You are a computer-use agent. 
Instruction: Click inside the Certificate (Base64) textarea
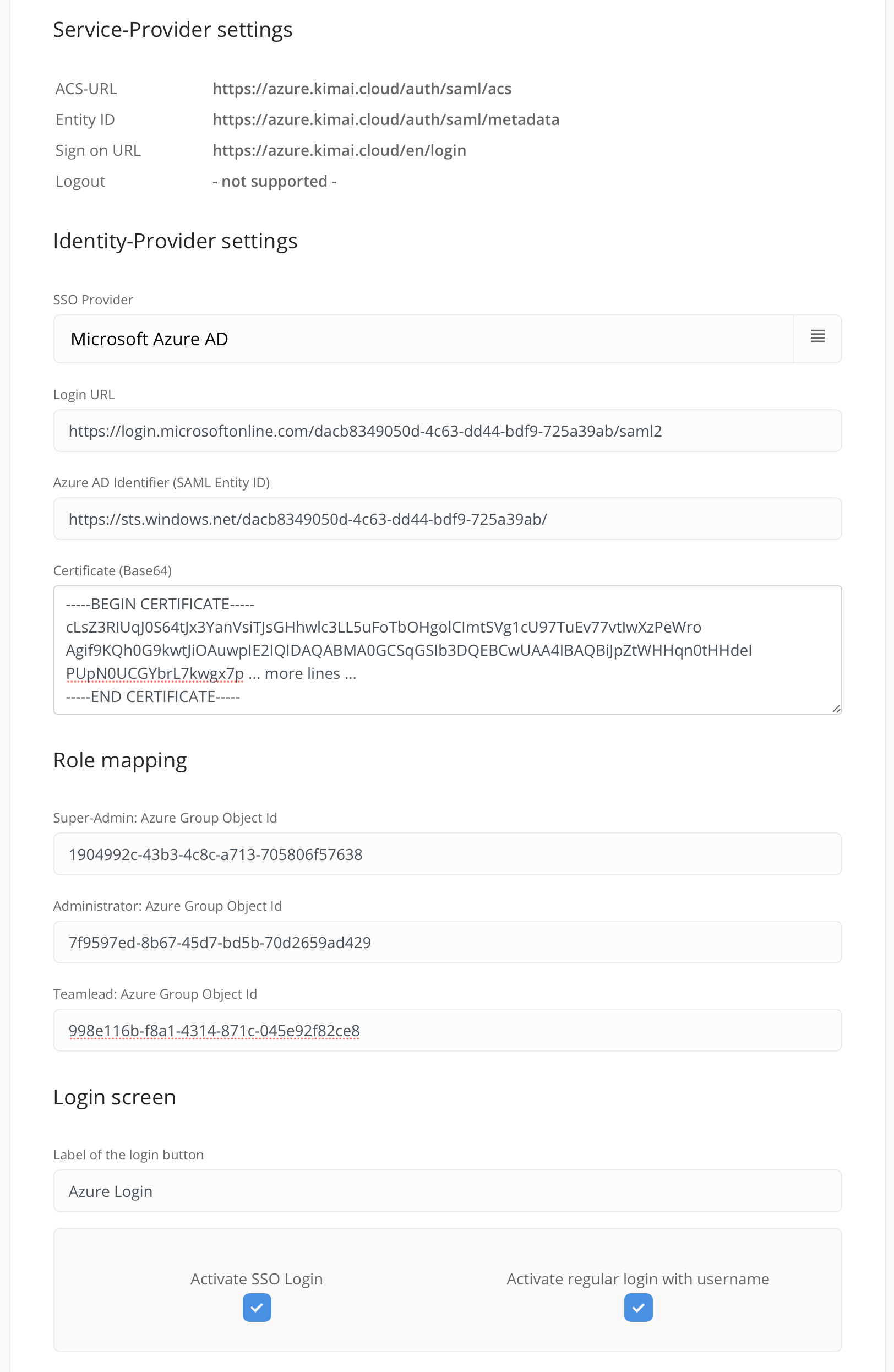(x=448, y=650)
